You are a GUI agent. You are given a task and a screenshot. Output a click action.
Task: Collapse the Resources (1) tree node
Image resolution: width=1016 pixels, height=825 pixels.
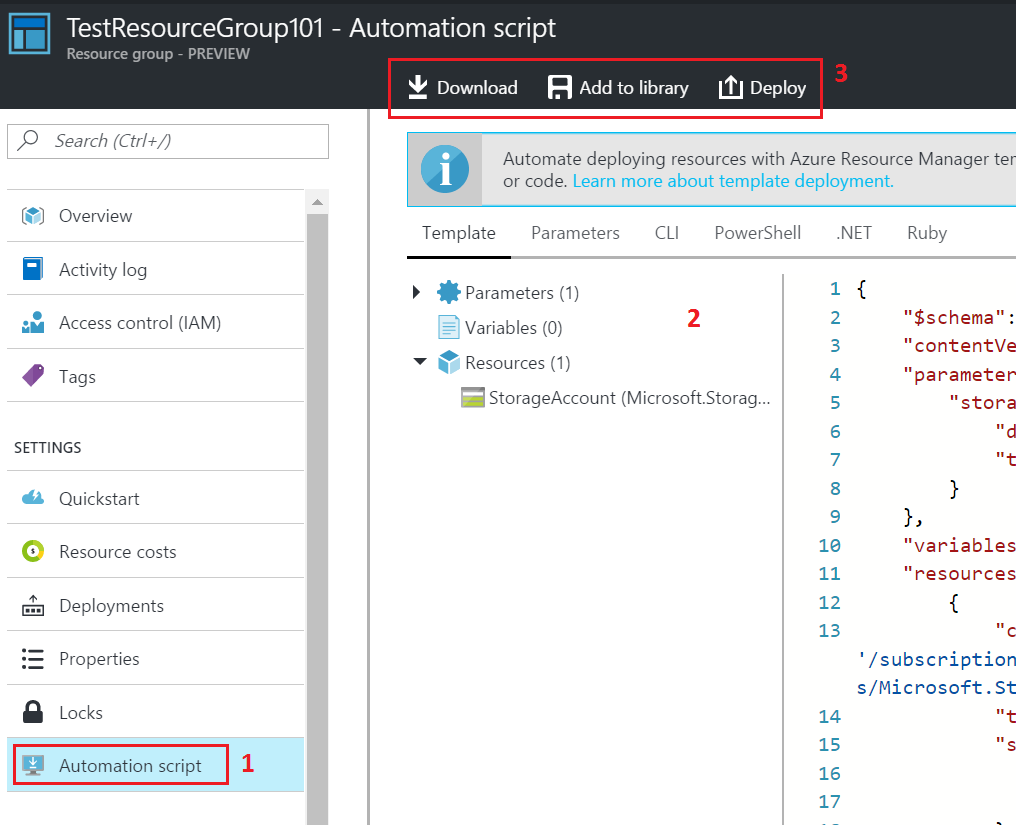420,361
